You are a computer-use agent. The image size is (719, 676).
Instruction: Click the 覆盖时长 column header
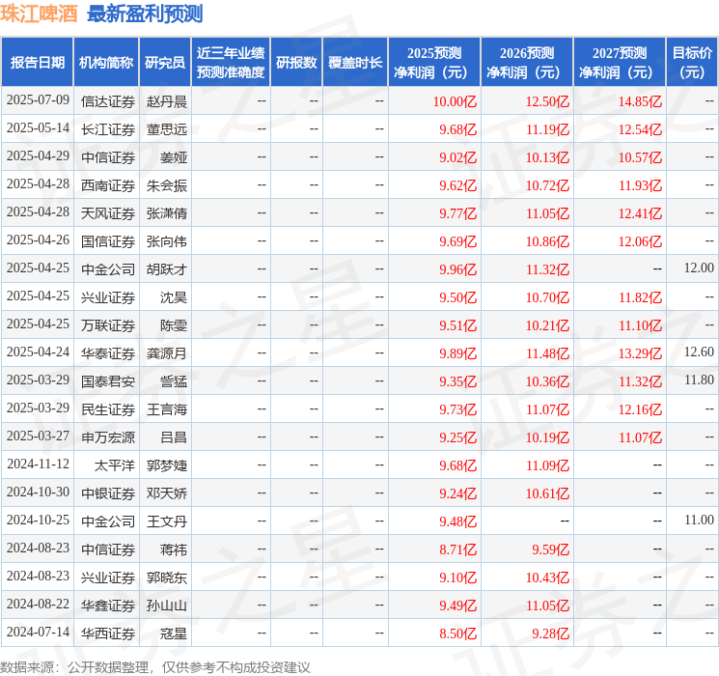[355, 62]
